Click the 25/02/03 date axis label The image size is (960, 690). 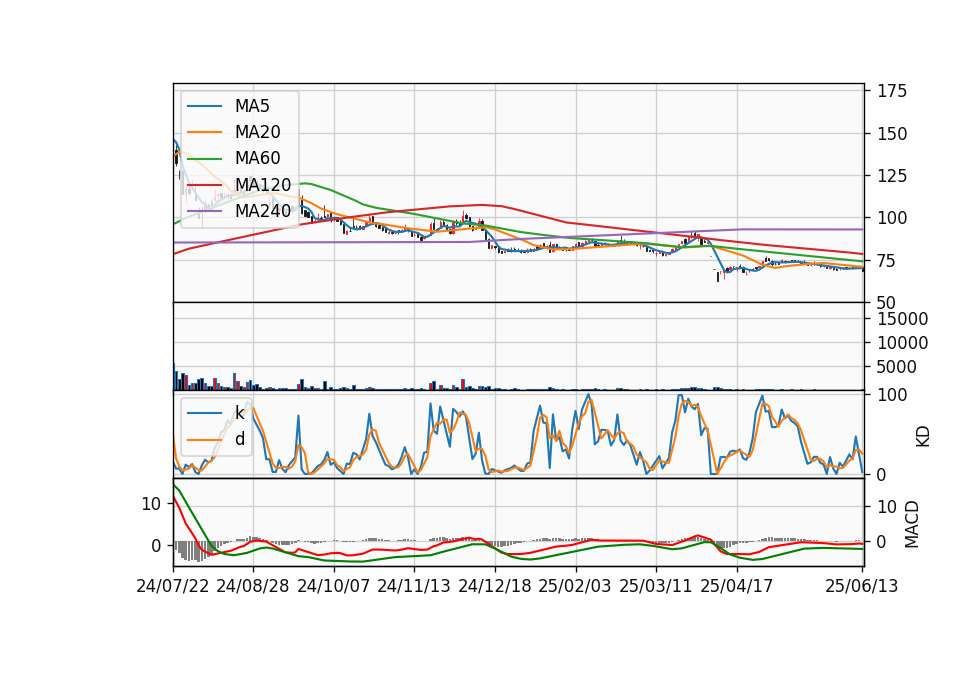(x=575, y=586)
